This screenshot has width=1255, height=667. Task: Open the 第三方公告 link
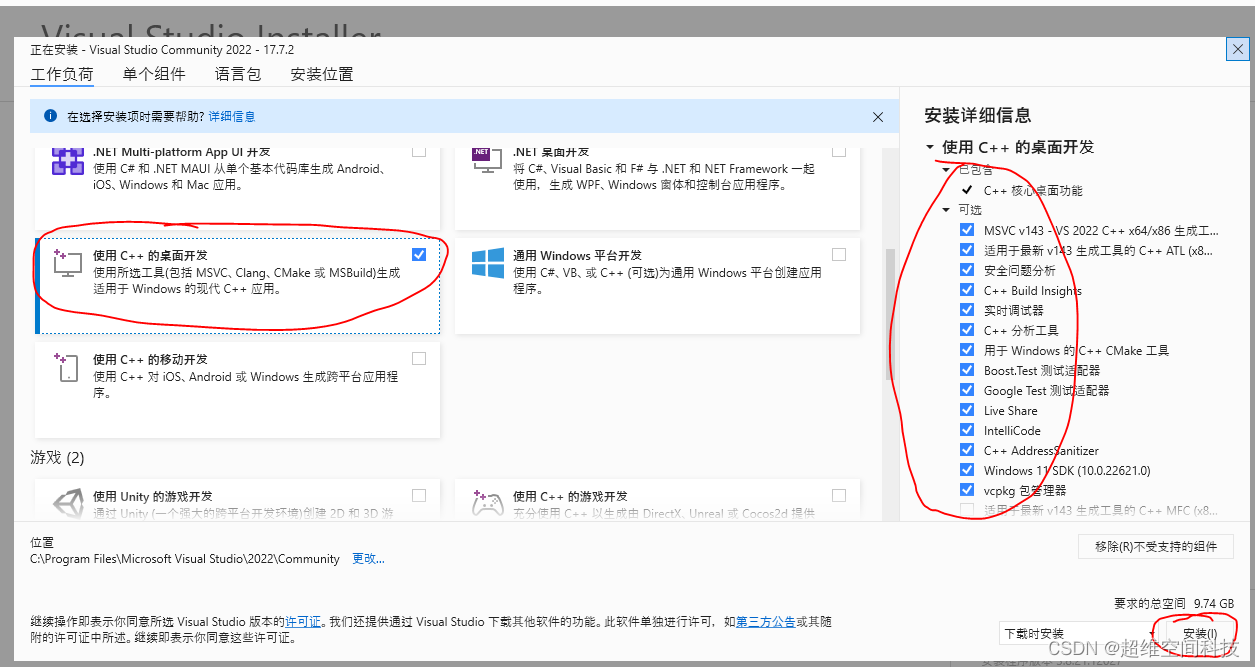coord(766,622)
